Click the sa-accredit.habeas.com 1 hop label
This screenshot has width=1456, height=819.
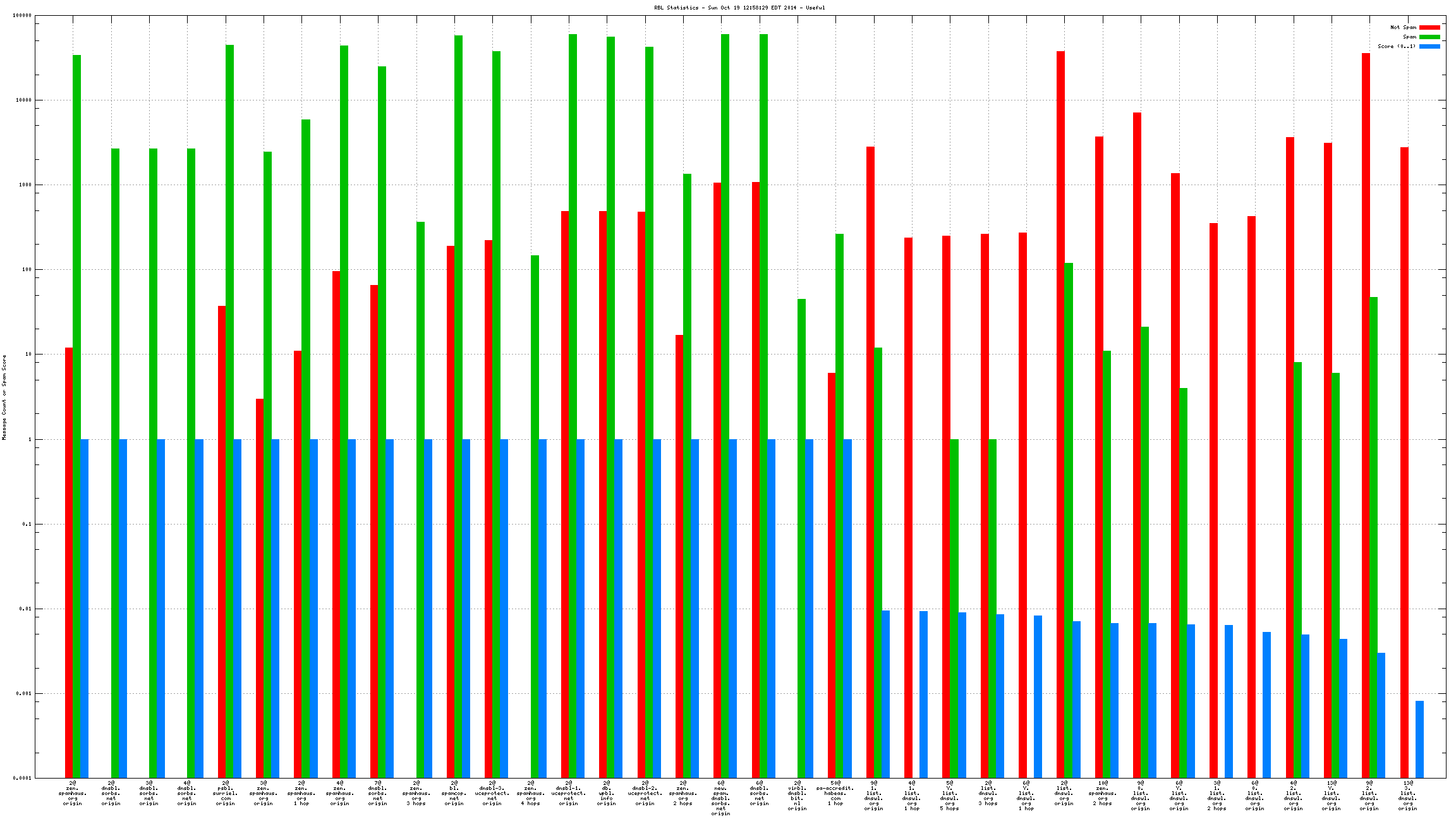pos(835,793)
